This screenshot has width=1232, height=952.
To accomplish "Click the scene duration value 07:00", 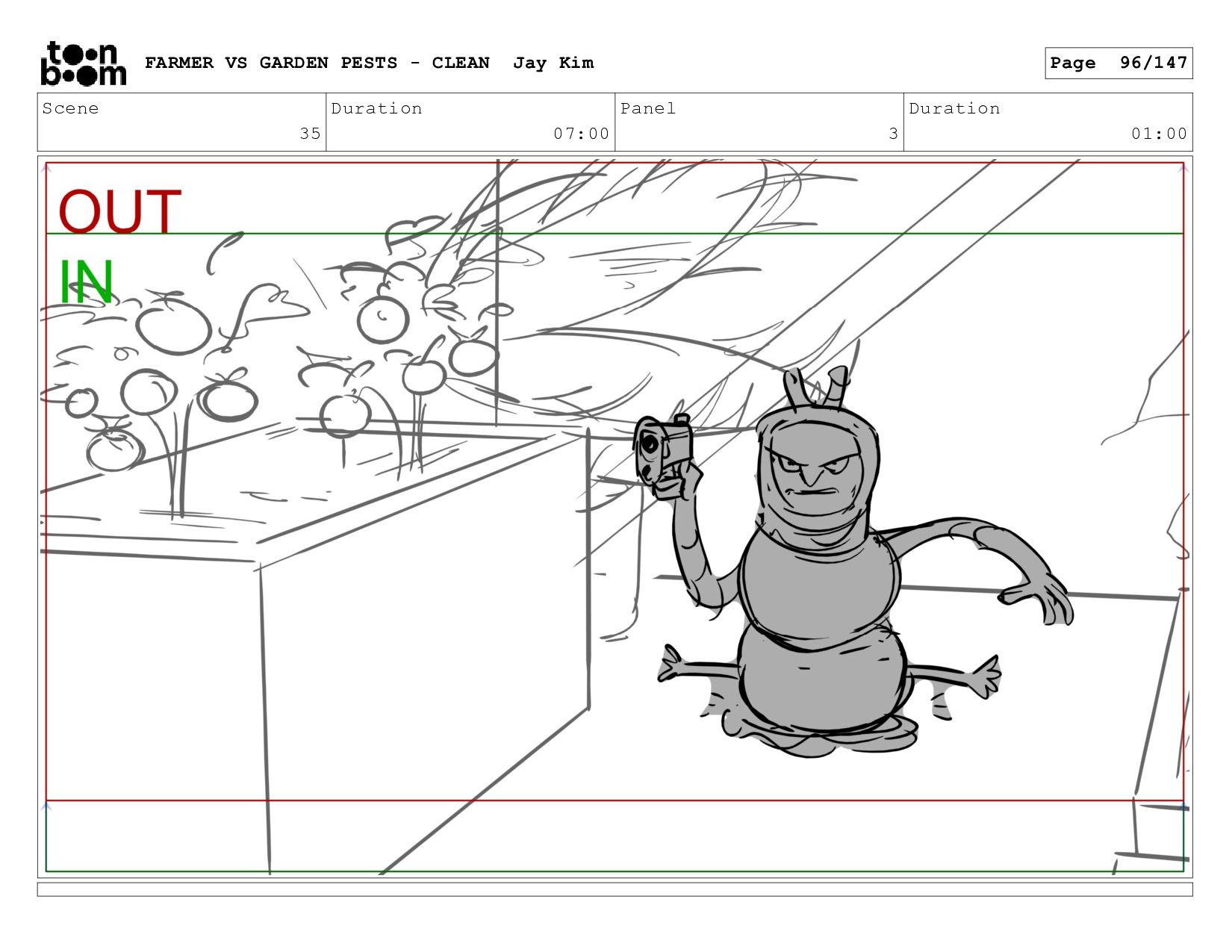I will click(581, 134).
